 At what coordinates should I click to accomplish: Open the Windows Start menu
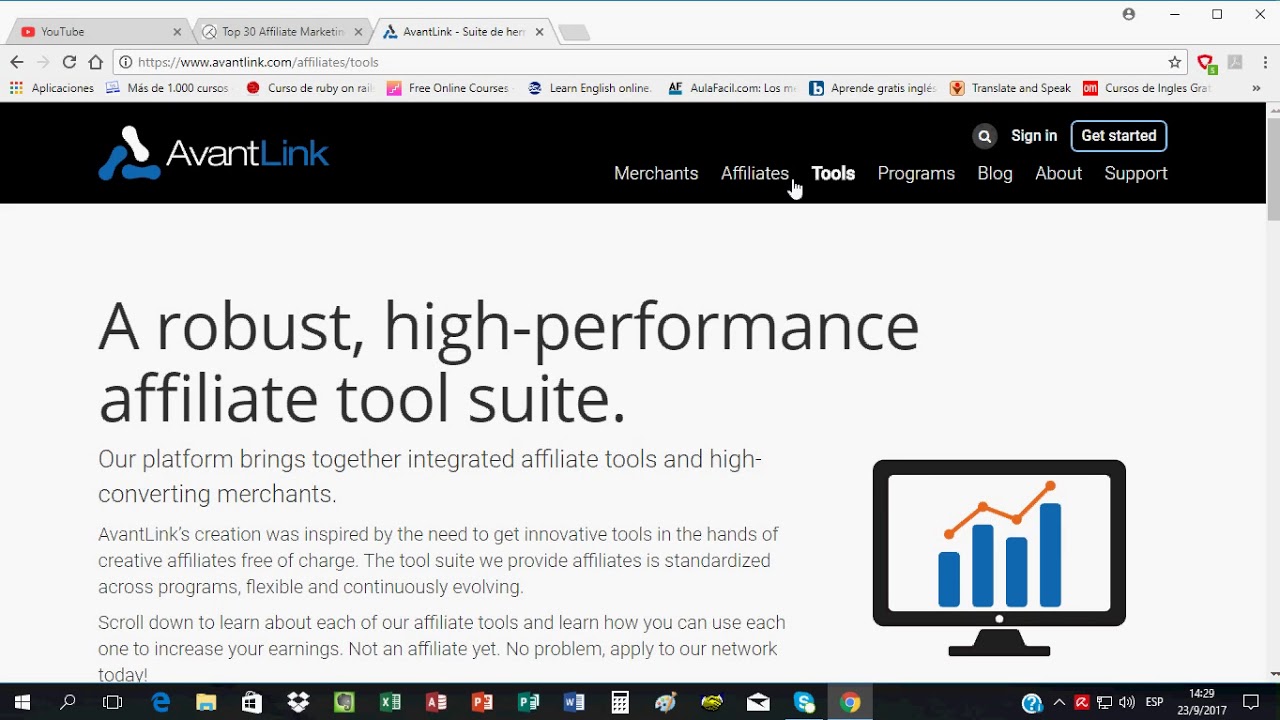(22, 702)
